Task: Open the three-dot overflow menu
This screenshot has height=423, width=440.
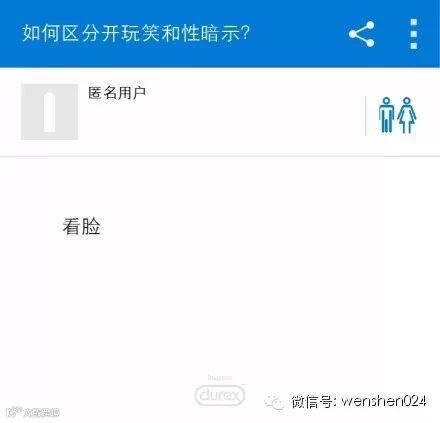Action: pyautogui.click(x=414, y=34)
